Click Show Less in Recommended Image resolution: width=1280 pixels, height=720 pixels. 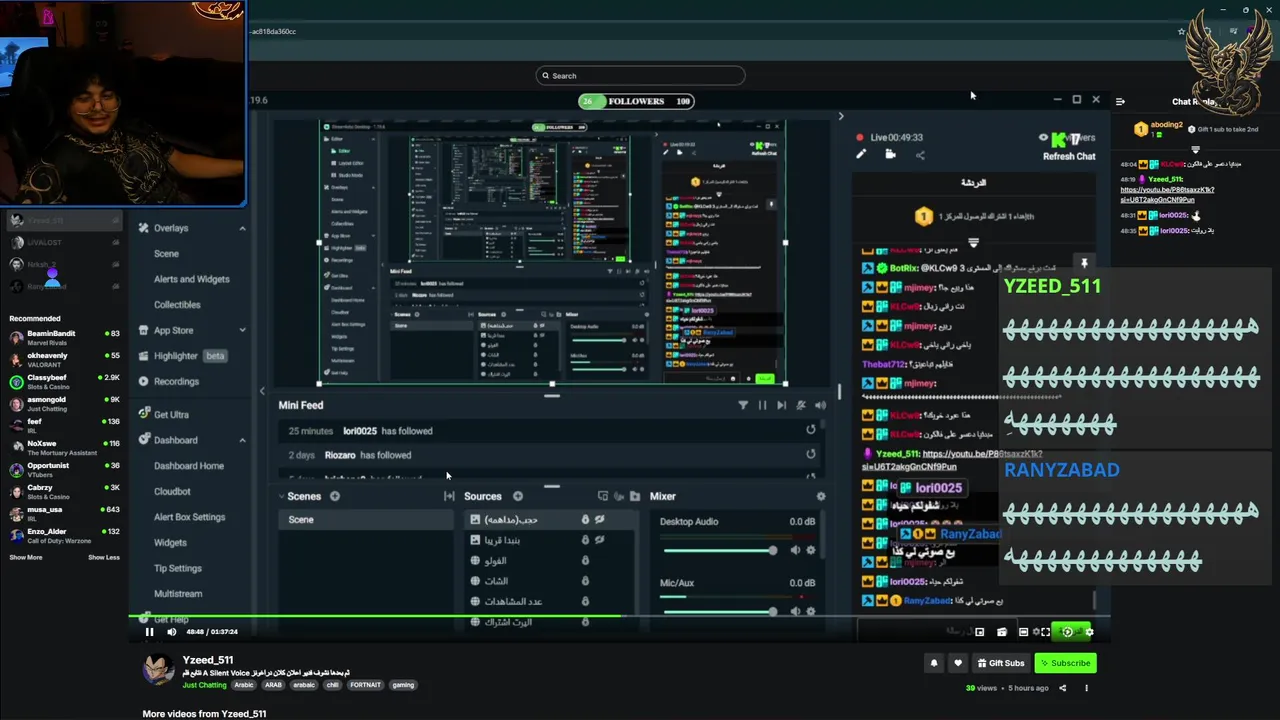coord(104,557)
